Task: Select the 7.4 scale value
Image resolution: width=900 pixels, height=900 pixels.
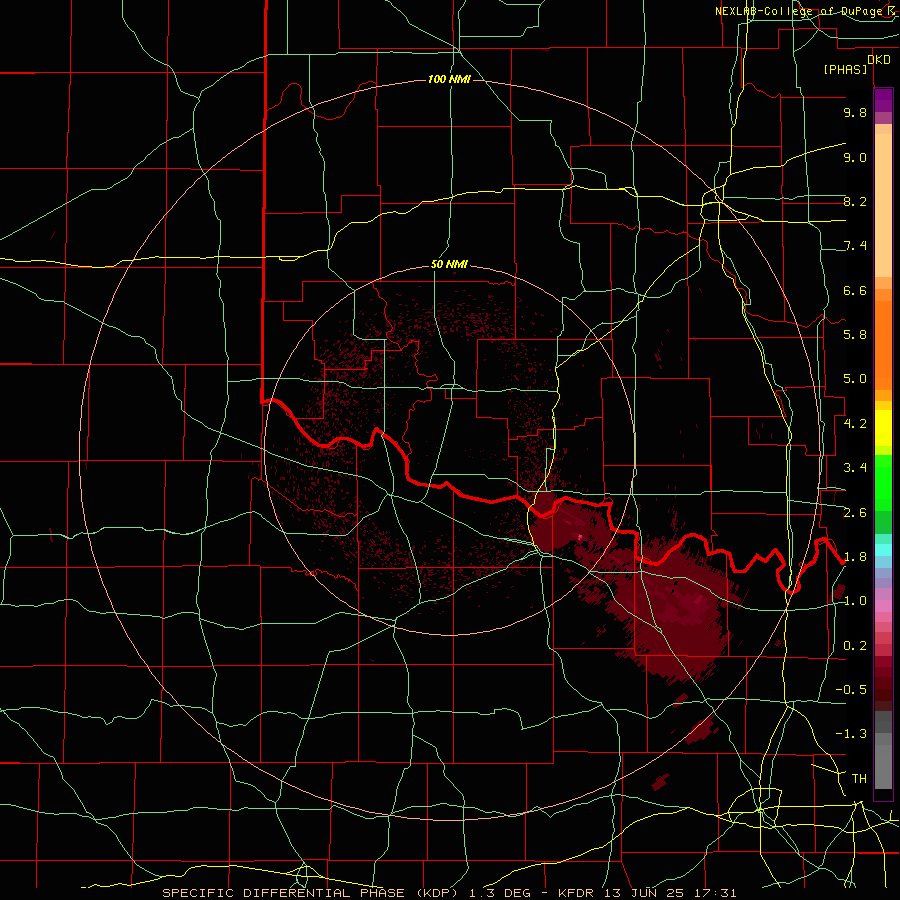Action: click(x=855, y=246)
